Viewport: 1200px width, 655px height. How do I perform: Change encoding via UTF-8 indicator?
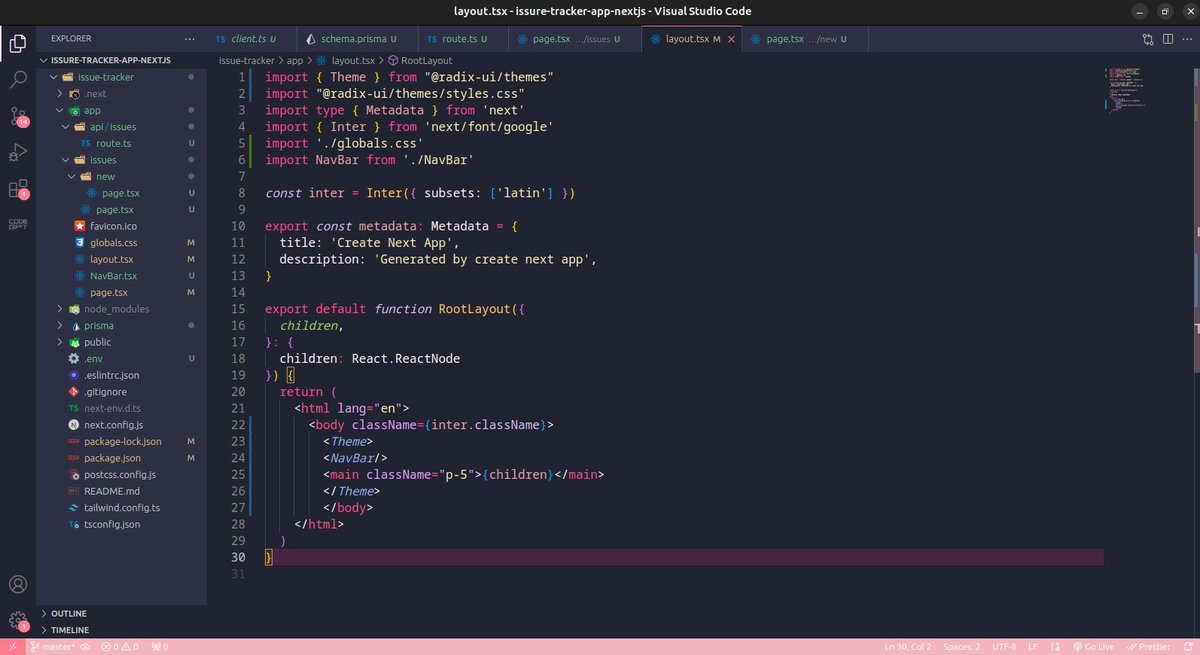click(1005, 647)
